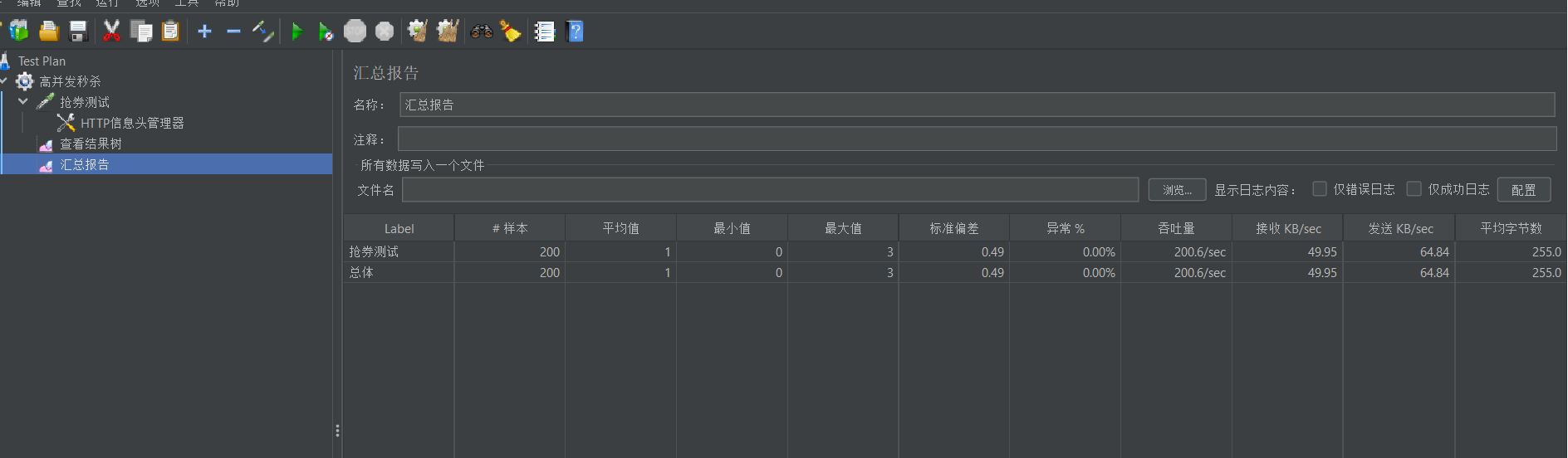Click the 49.95 received cell in the 抢券测试 row
This screenshot has height=458, width=1568.
click(x=1288, y=251)
